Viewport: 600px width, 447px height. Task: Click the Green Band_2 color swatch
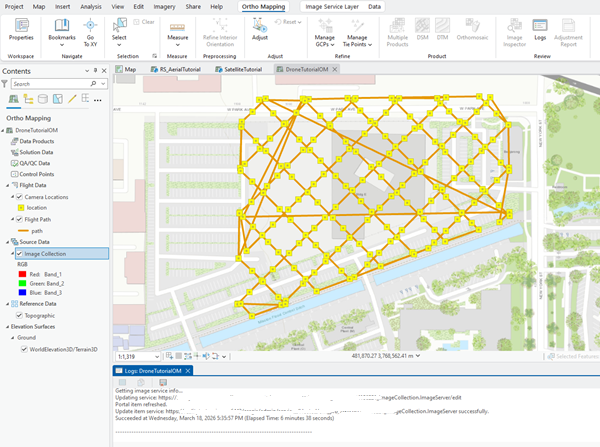(x=22, y=283)
